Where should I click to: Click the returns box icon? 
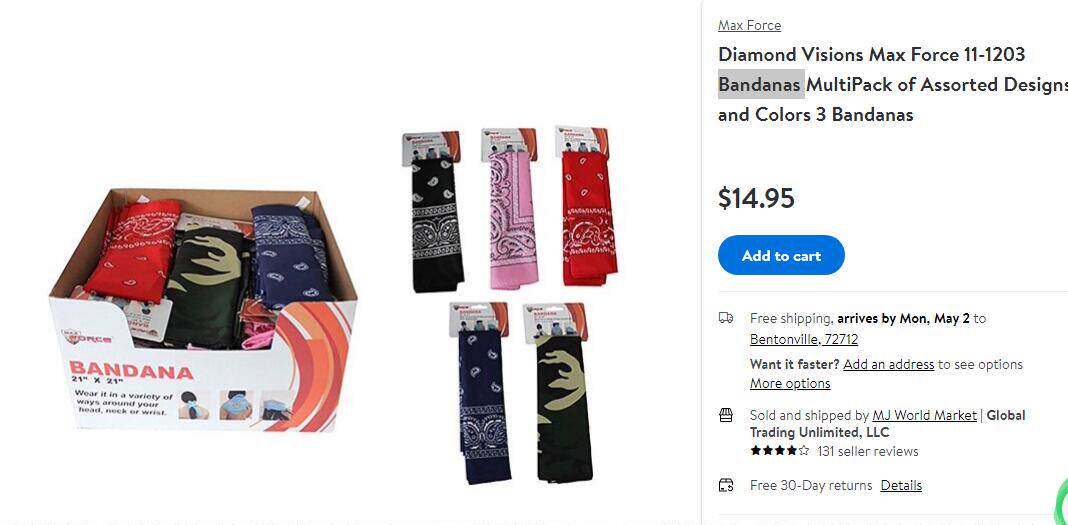pyautogui.click(x=726, y=486)
